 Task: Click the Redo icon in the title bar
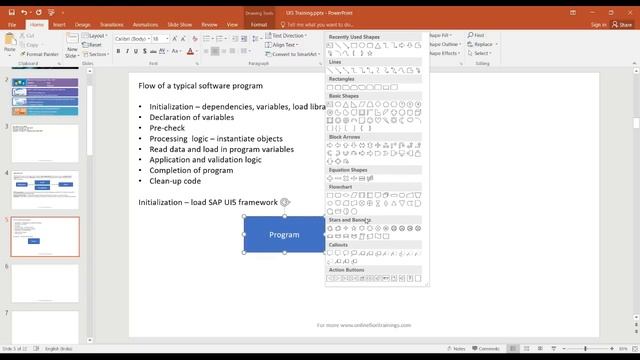click(x=38, y=13)
